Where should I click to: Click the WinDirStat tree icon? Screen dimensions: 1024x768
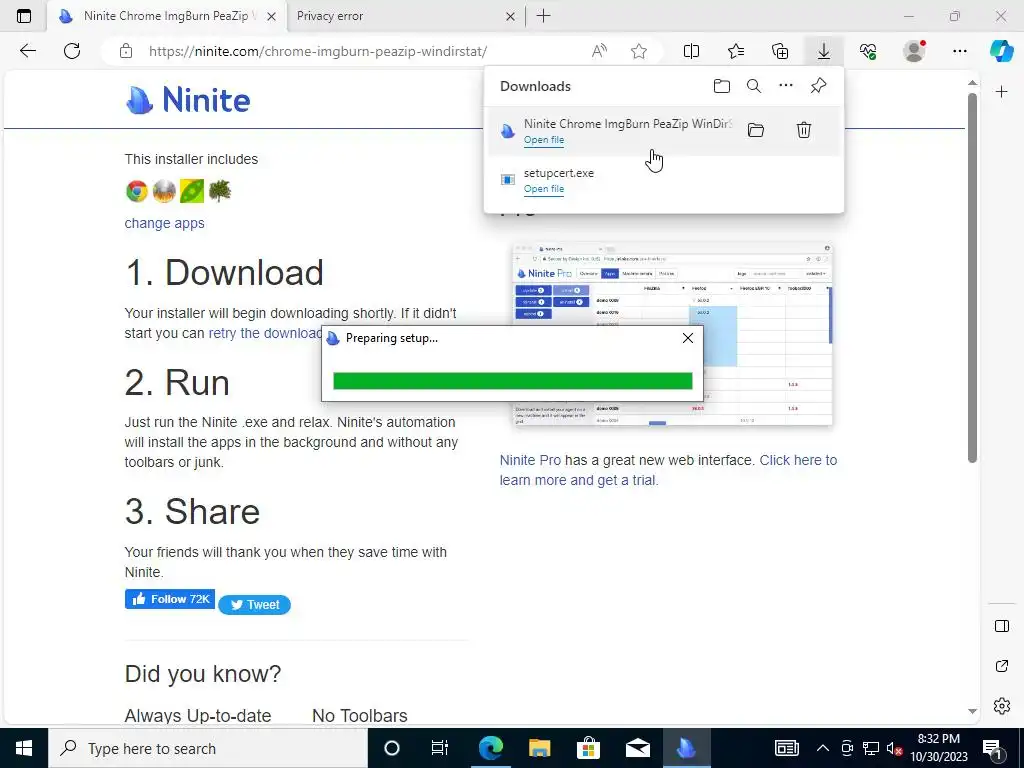click(220, 191)
